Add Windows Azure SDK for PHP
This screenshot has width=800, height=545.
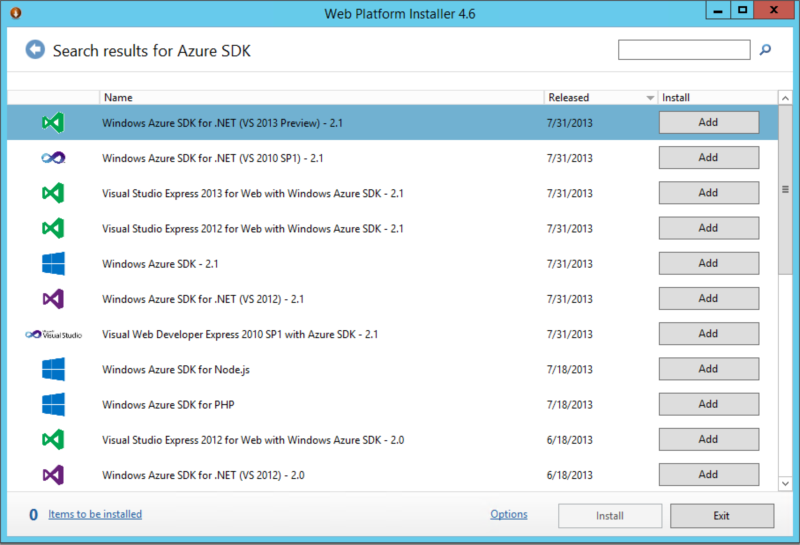(708, 405)
